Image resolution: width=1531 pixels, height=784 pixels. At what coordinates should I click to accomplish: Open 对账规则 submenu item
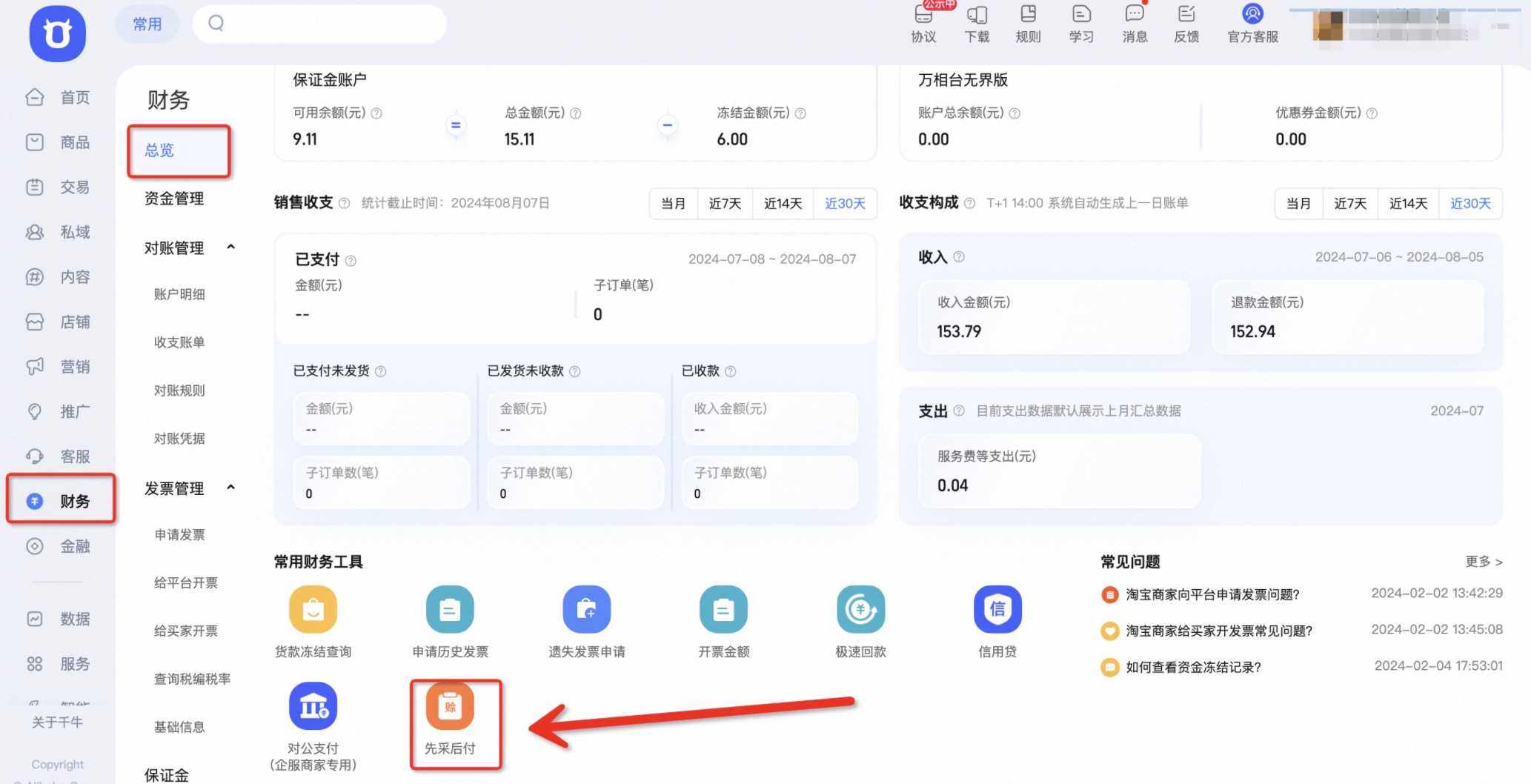coord(179,391)
